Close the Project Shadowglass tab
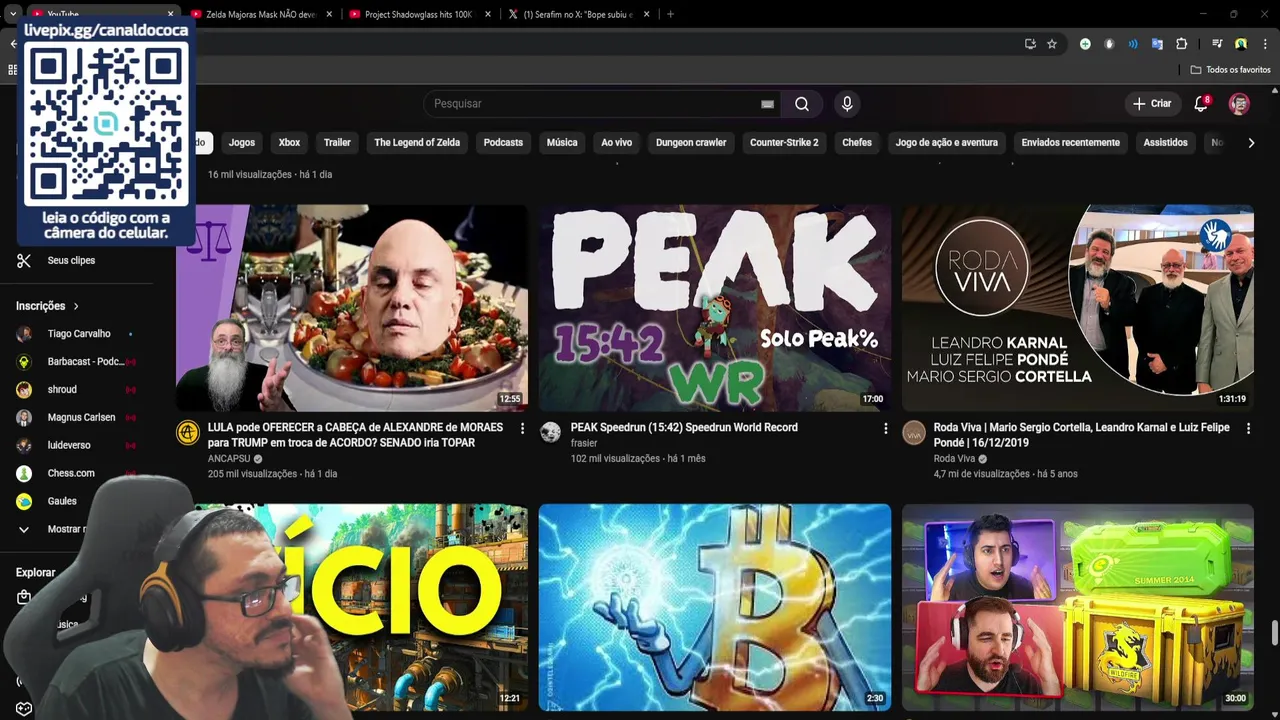This screenshot has height=720, width=1280. (x=488, y=14)
